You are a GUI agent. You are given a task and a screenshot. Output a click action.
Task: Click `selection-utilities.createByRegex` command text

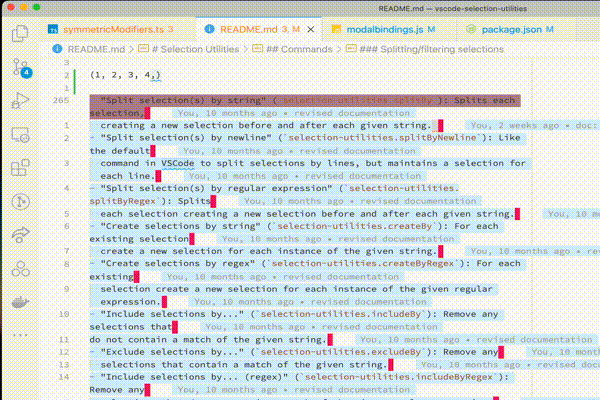[x=363, y=264]
